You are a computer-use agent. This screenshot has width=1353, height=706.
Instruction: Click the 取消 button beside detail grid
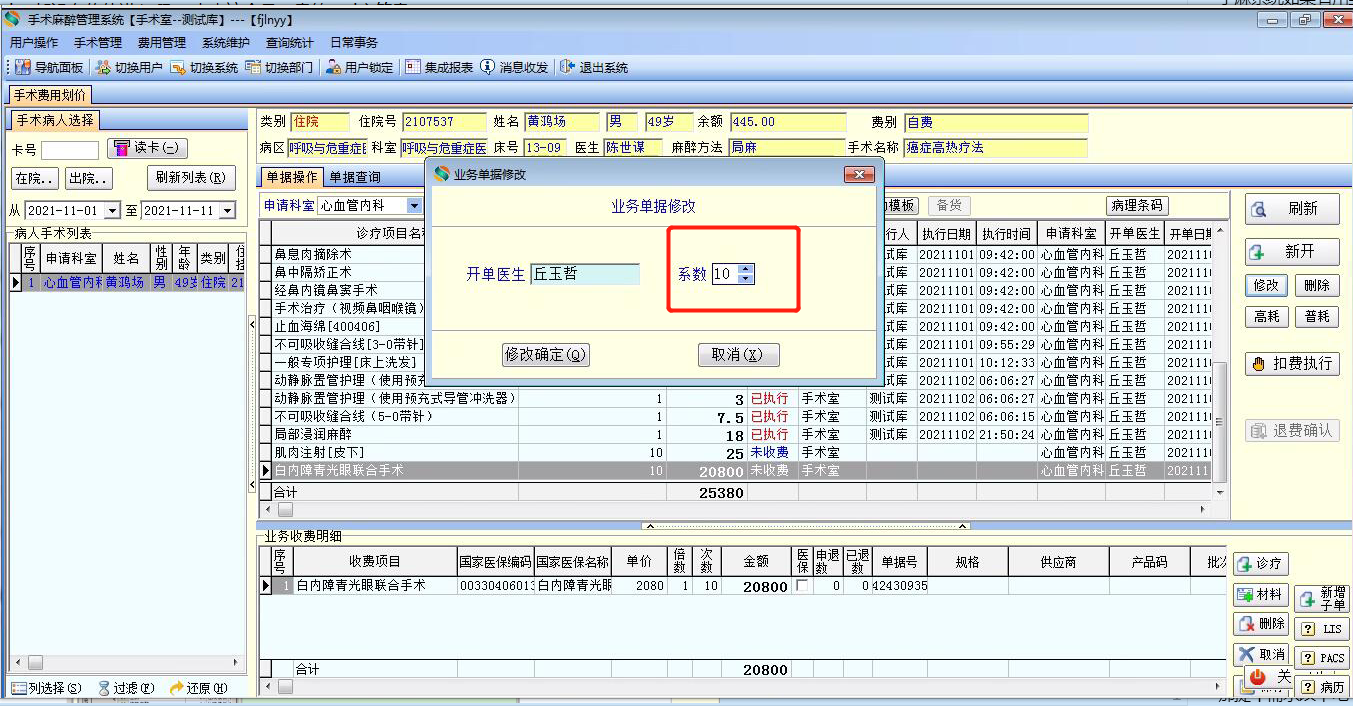pos(1261,655)
